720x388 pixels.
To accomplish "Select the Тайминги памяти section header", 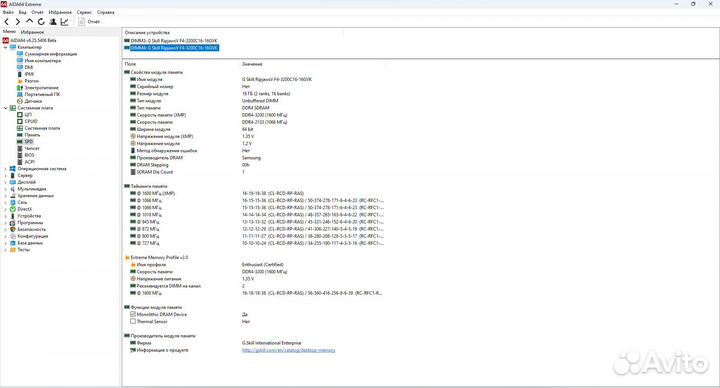I will 149,186.
